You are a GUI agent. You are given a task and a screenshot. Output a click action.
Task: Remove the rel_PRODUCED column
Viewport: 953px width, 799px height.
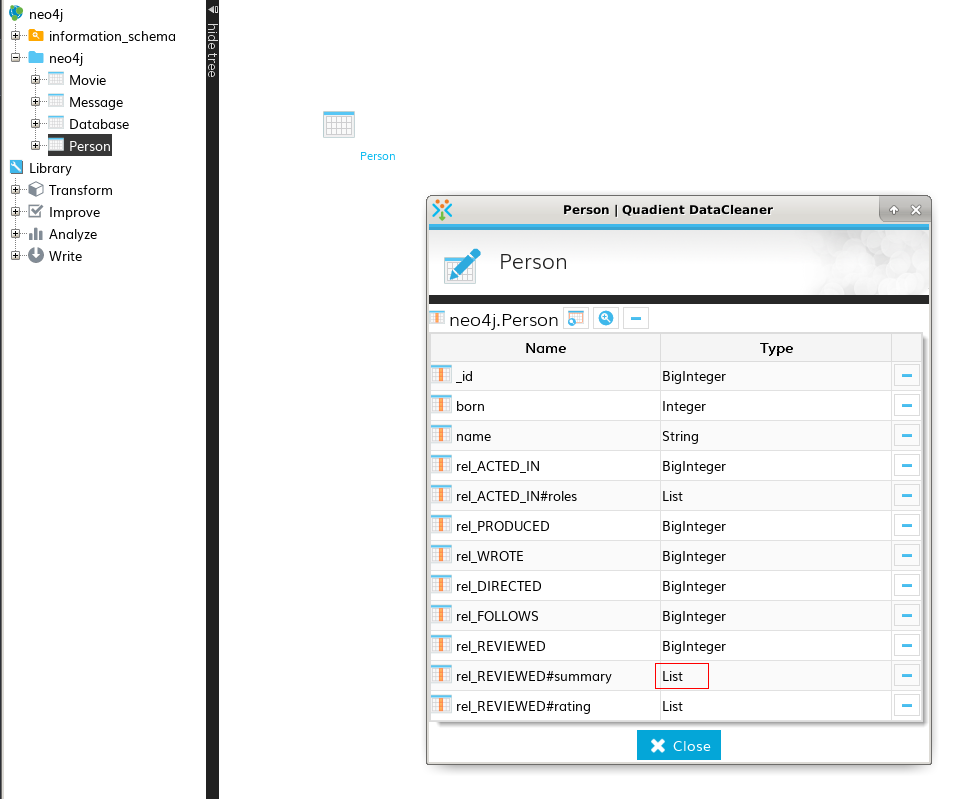click(907, 526)
